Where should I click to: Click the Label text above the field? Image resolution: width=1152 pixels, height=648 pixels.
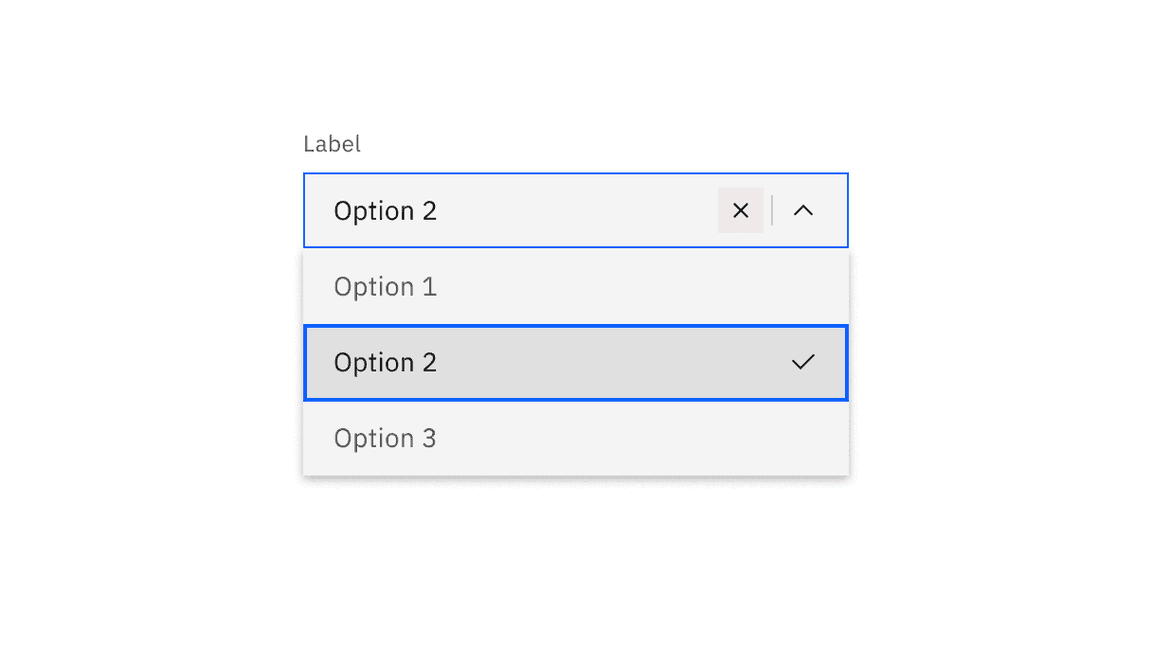331,143
